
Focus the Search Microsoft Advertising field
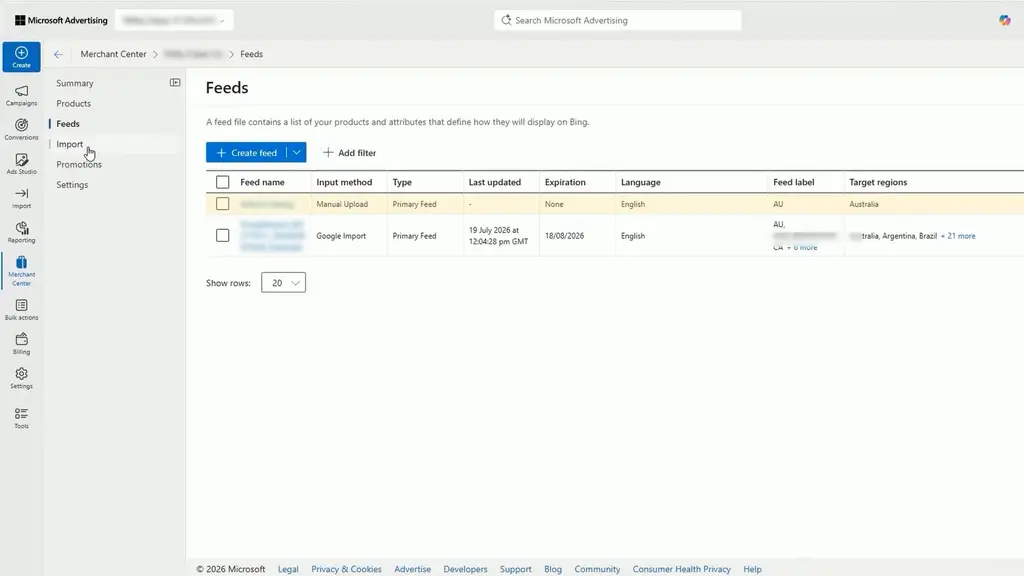617,20
